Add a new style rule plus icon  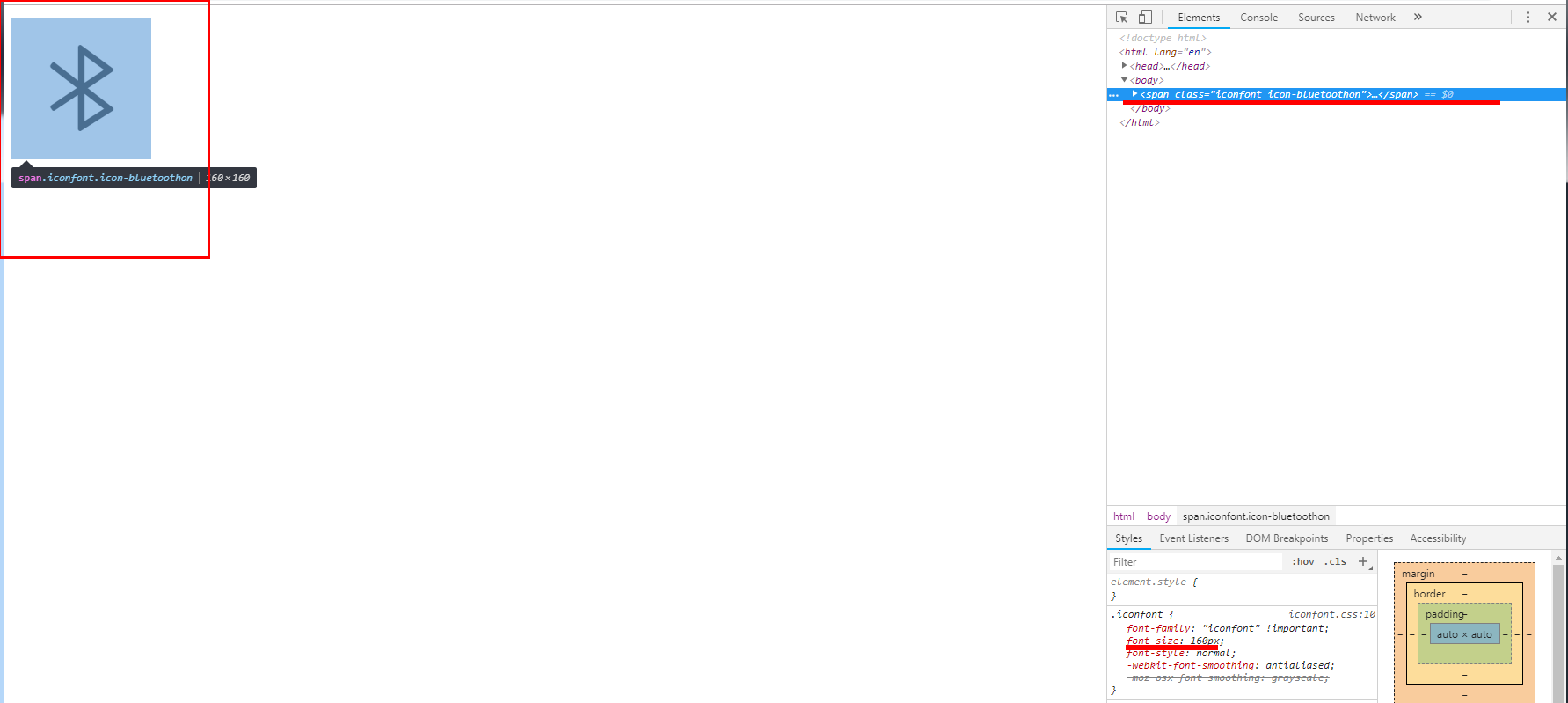1363,561
